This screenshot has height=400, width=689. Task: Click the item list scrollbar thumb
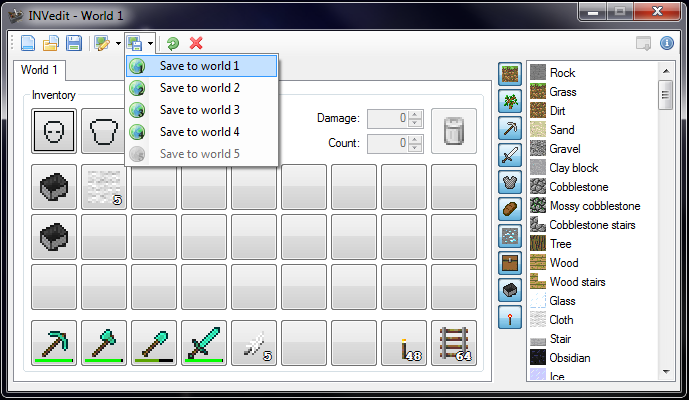666,95
